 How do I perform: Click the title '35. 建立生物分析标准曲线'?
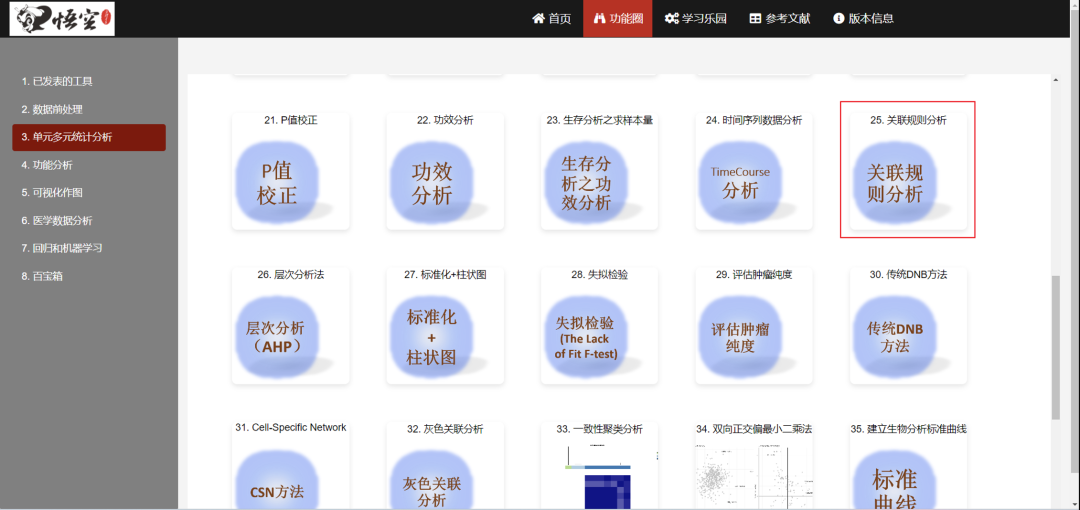[908, 429]
